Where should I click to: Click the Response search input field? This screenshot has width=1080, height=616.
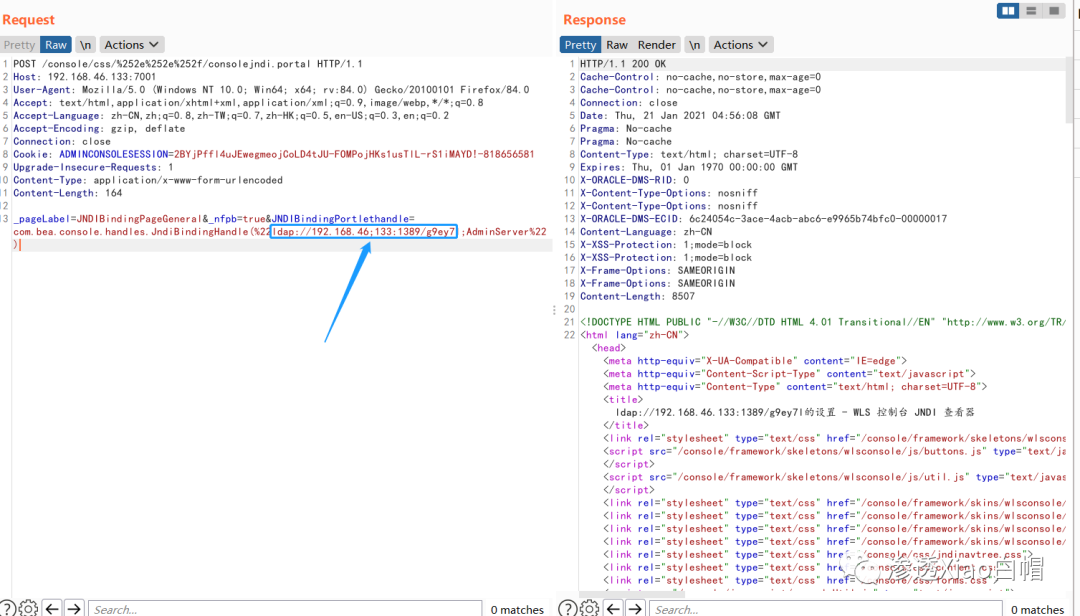[x=826, y=609]
